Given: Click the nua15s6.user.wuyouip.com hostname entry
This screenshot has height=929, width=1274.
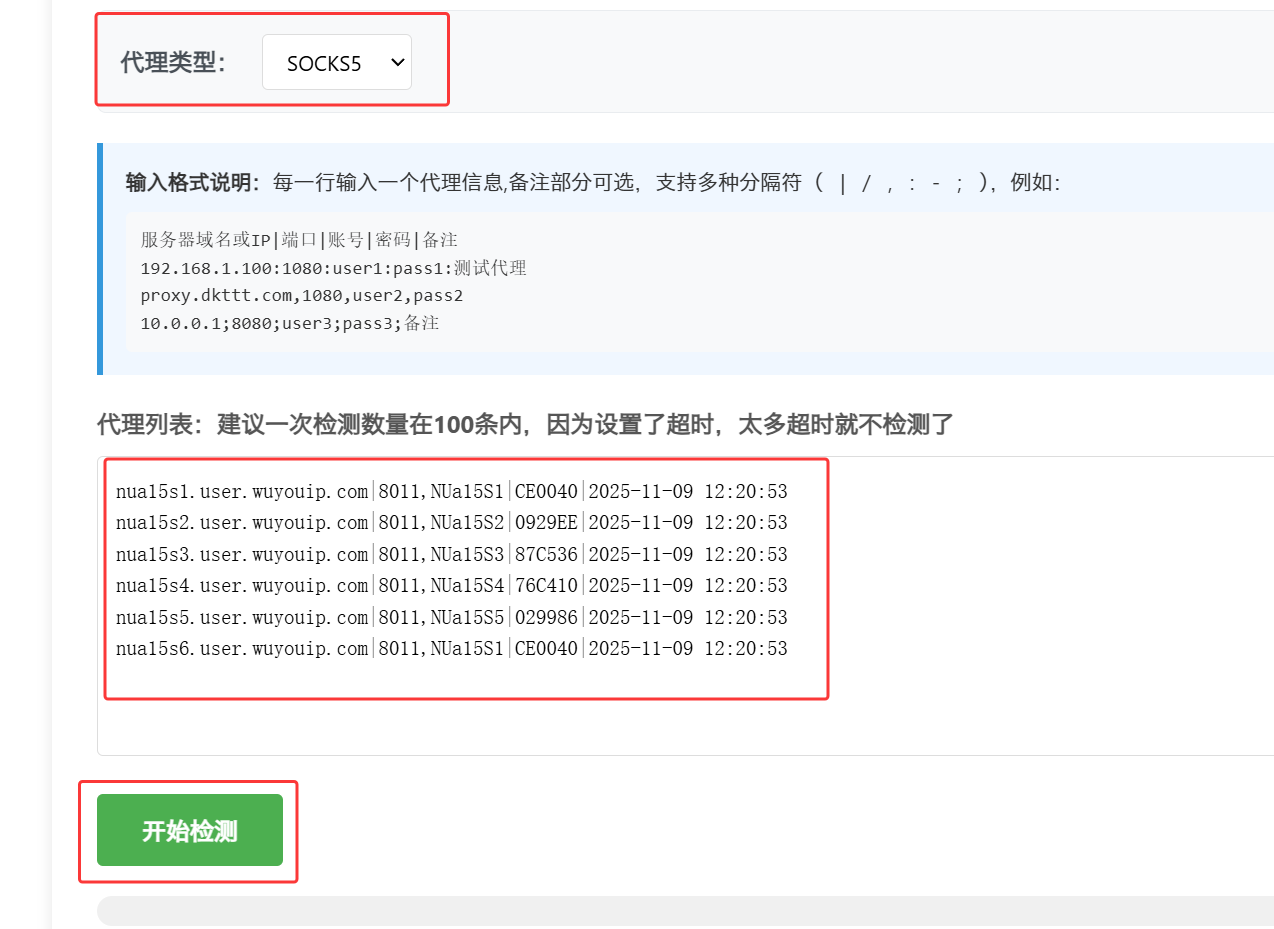Looking at the screenshot, I should (x=242, y=649).
